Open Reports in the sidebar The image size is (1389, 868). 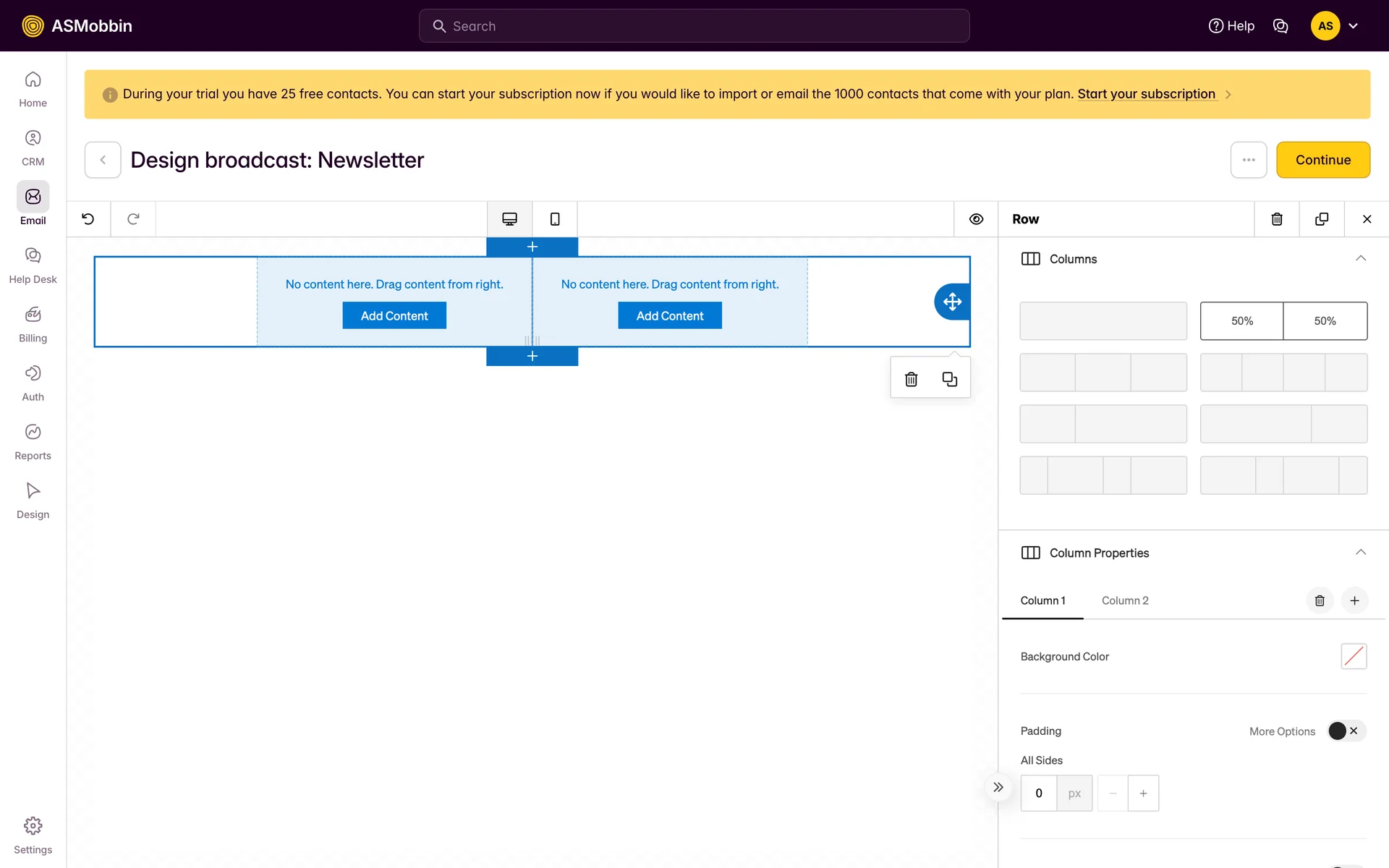pyautogui.click(x=33, y=441)
